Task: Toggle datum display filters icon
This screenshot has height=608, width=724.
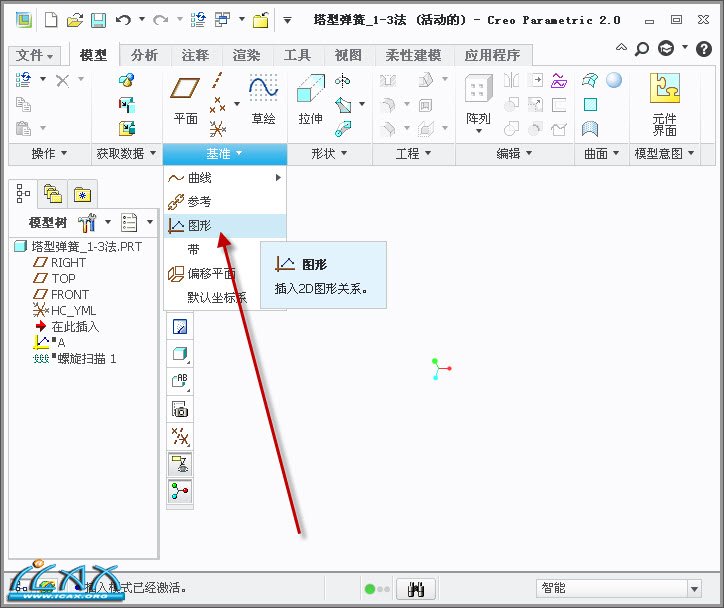Action: tap(180, 436)
